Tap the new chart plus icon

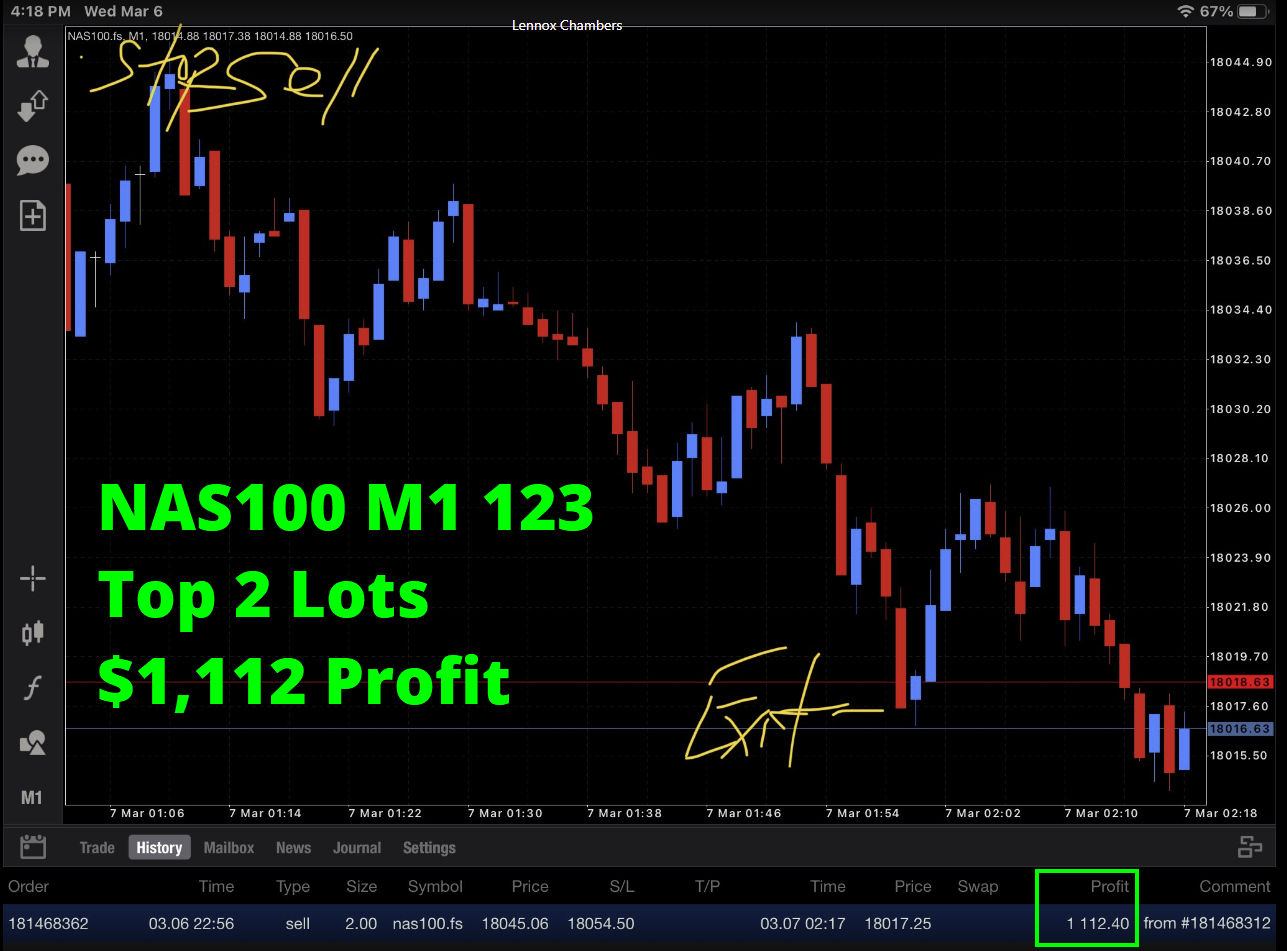pyautogui.click(x=33, y=215)
